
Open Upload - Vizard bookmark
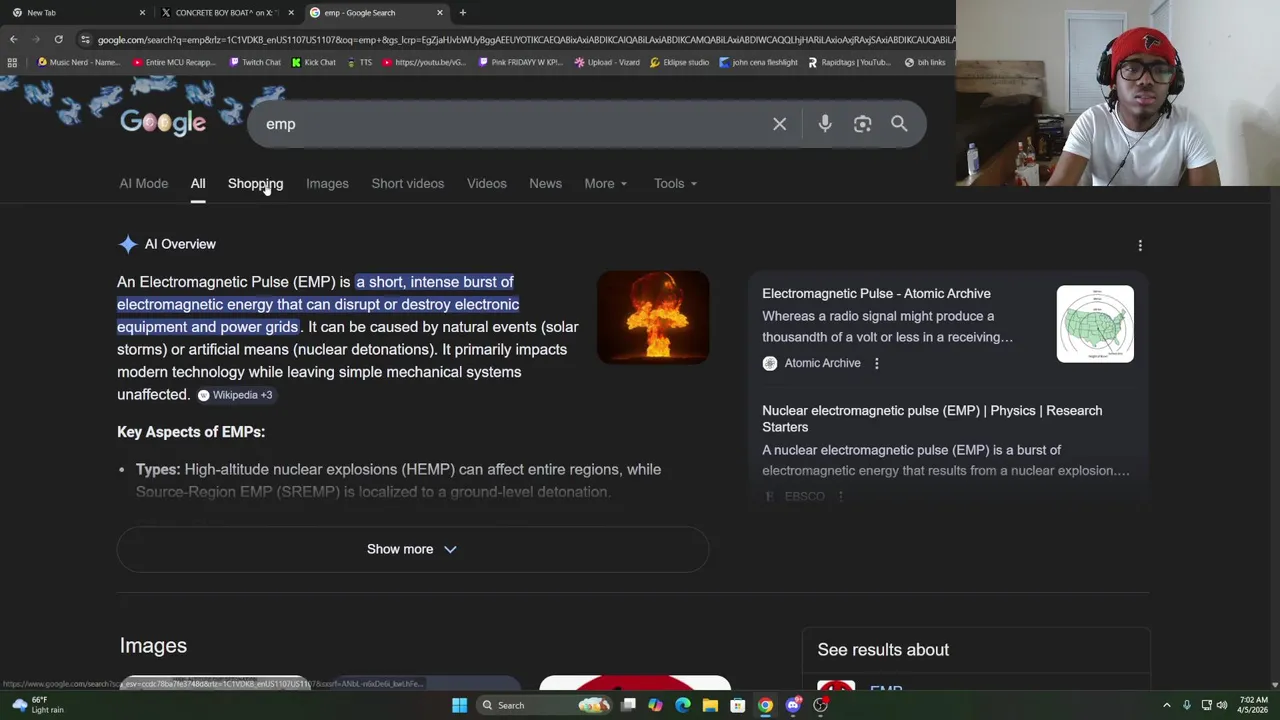tap(606, 62)
